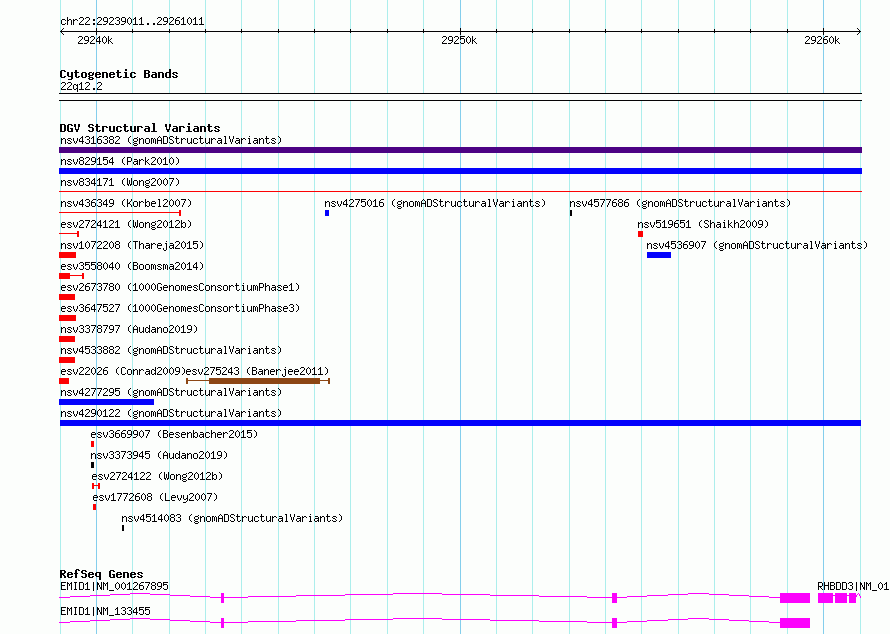Open the nsv436349 (Korbel2007) variant
Viewport: 890px width, 634px height.
pos(126,203)
